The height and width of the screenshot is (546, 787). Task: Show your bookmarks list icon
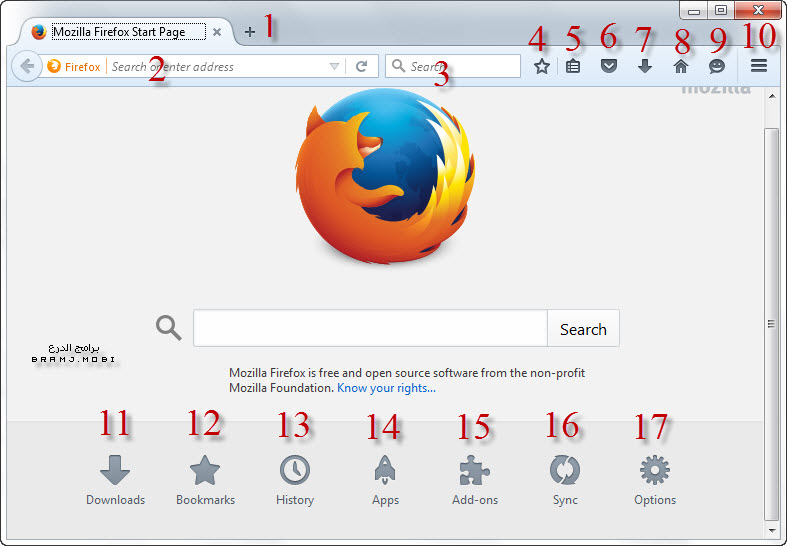pyautogui.click(x=573, y=67)
